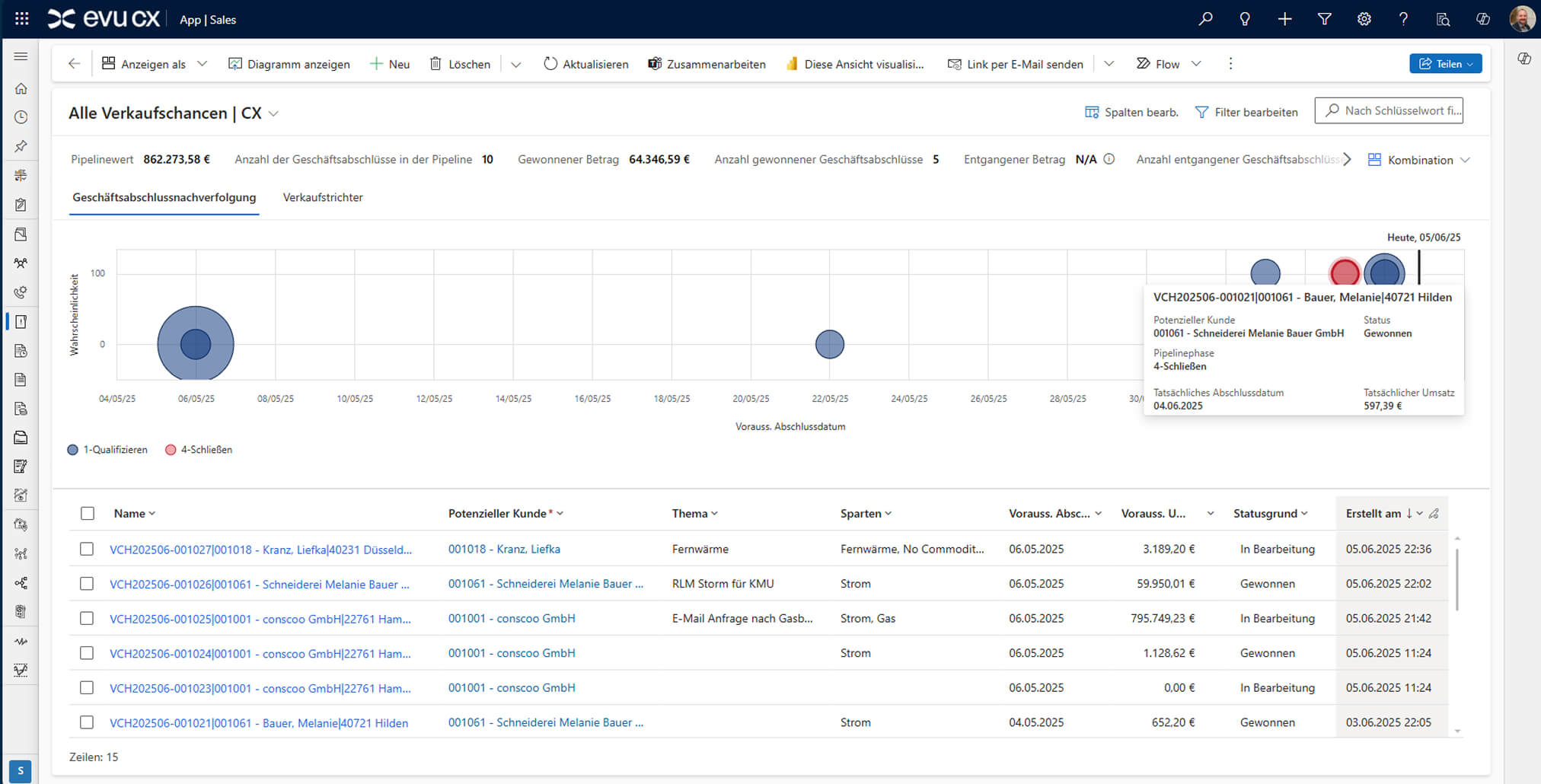The image size is (1541, 784).
Task: Select checkbox for VCH202506-001024 row
Action: tap(87, 653)
